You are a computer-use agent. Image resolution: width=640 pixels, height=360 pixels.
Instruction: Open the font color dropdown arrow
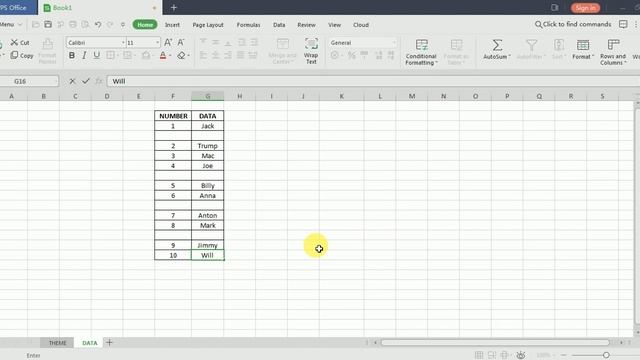(x=170, y=56)
